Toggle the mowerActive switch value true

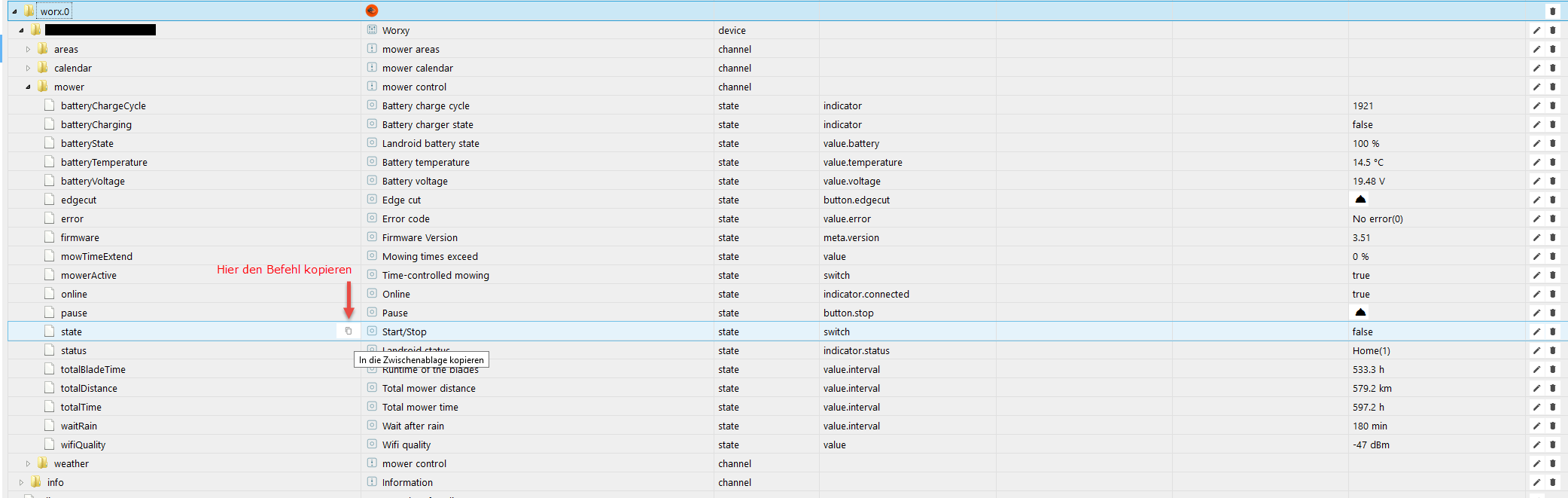pos(1361,275)
